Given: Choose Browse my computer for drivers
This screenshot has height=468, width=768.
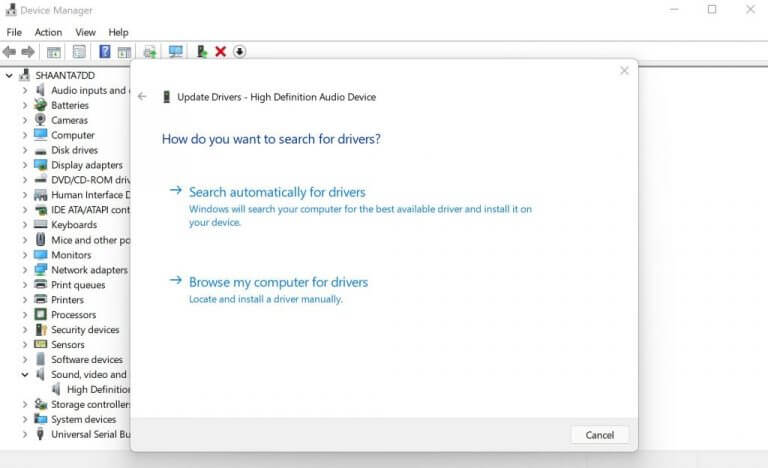Looking at the screenshot, I should click(x=278, y=282).
